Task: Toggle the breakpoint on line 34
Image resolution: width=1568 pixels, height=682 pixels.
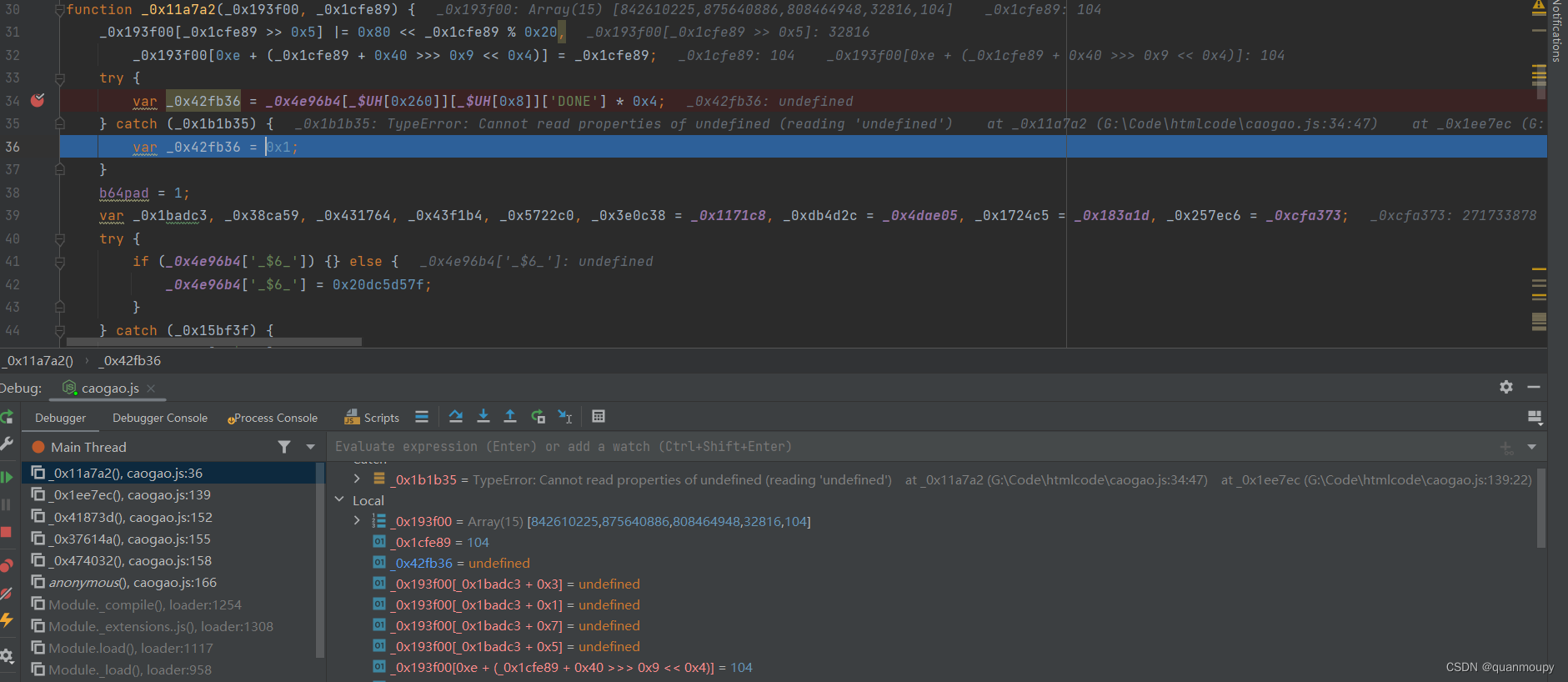Action: (38, 101)
